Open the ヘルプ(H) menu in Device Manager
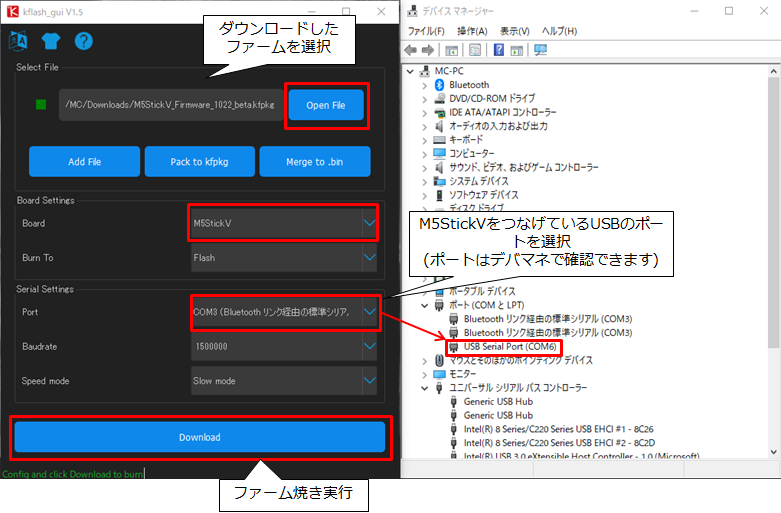The width and height of the screenshot is (781, 513). pos(559,31)
